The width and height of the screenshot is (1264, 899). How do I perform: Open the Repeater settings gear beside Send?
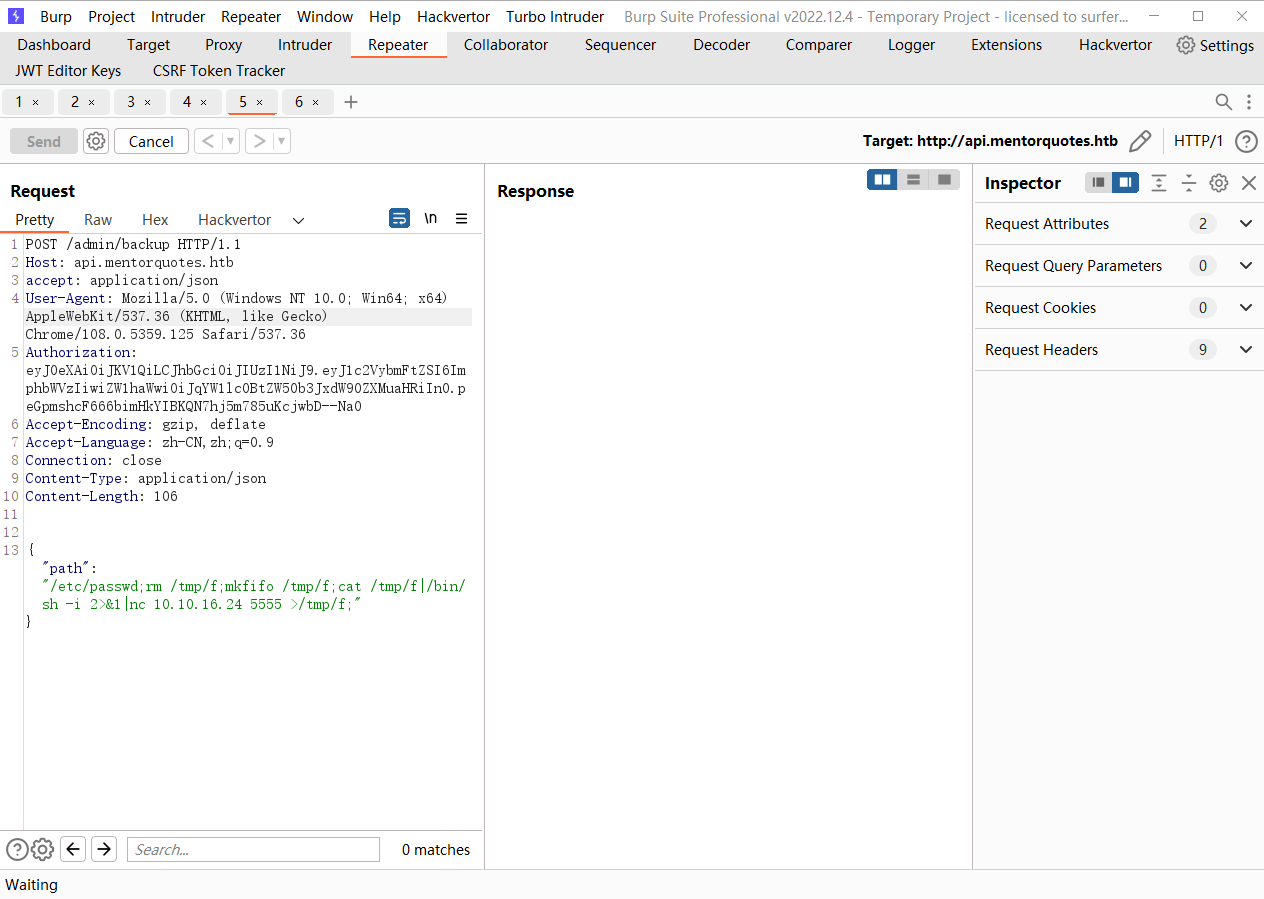[x=96, y=141]
